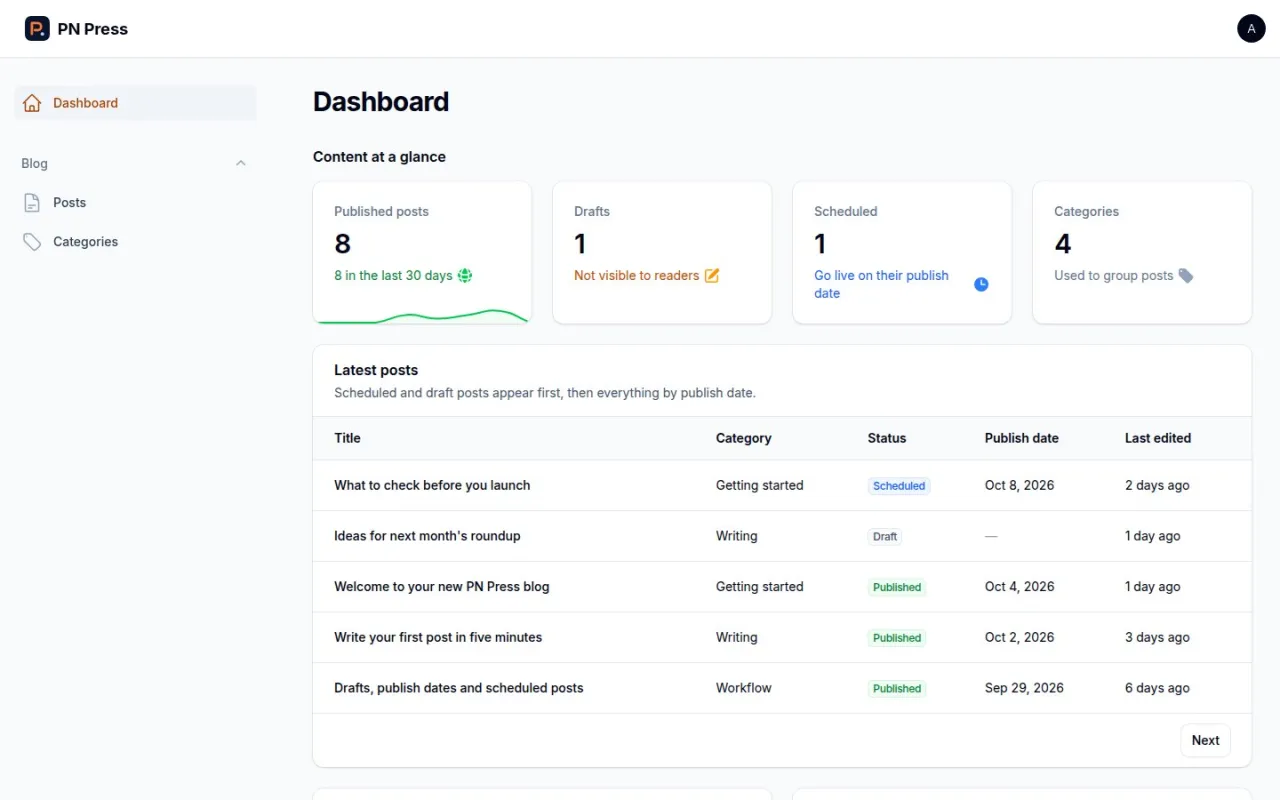Click the Next pagination button
This screenshot has width=1280, height=800.
[x=1205, y=741]
